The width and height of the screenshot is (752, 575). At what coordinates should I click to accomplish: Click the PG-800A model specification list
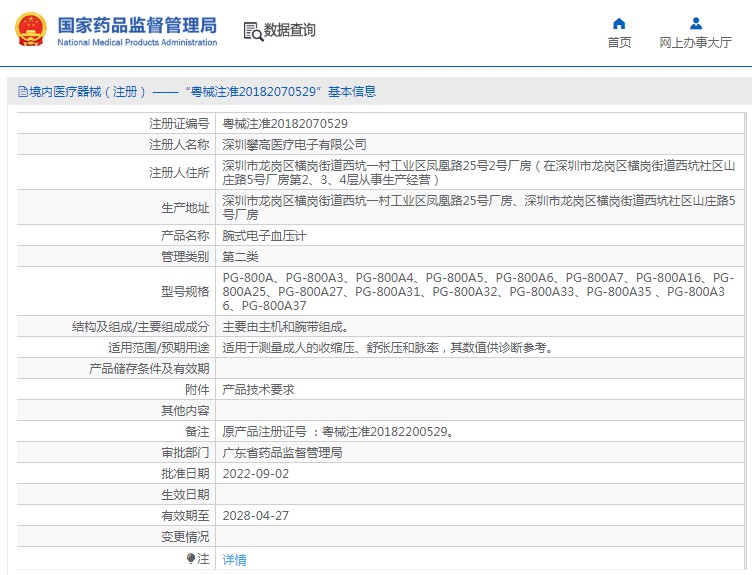coord(479,292)
